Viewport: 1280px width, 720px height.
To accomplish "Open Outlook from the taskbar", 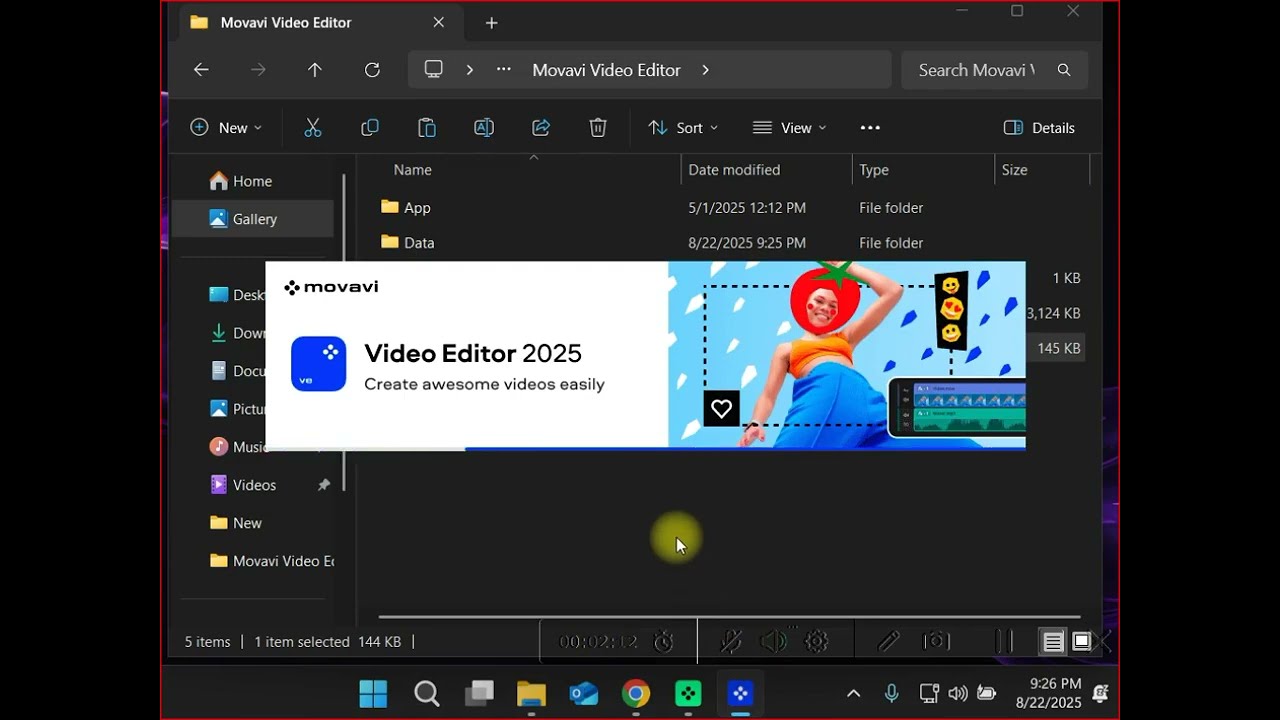I will (584, 693).
